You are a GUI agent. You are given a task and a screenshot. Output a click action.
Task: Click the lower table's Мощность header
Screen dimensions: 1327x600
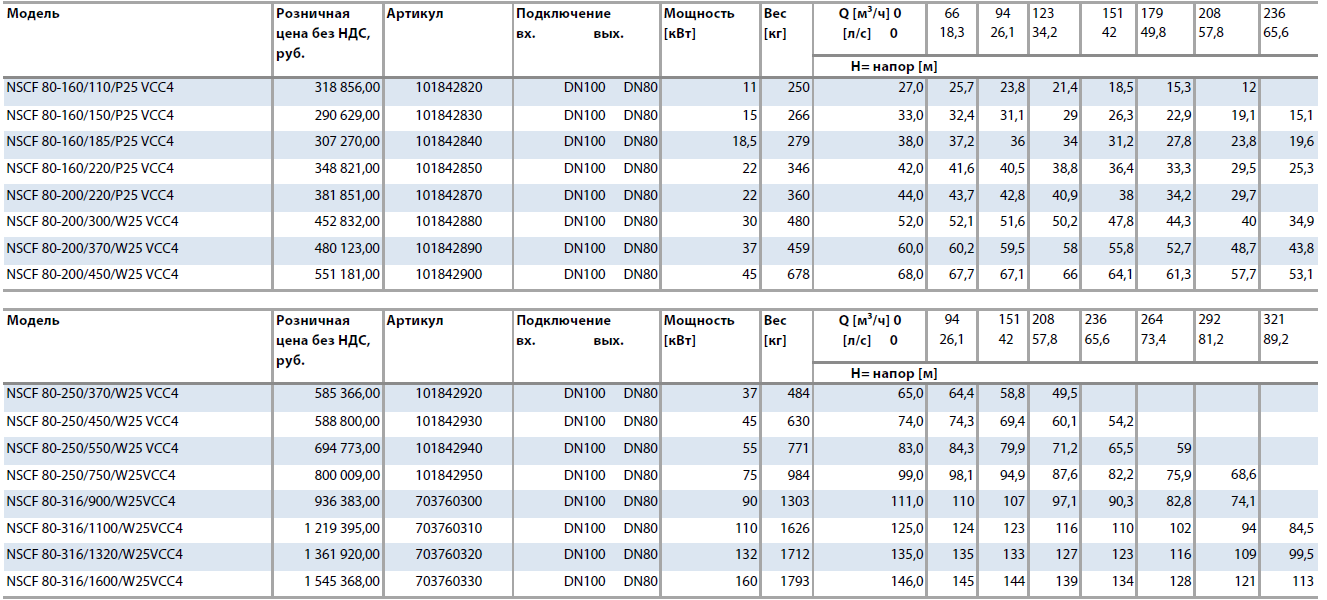[x=698, y=321]
